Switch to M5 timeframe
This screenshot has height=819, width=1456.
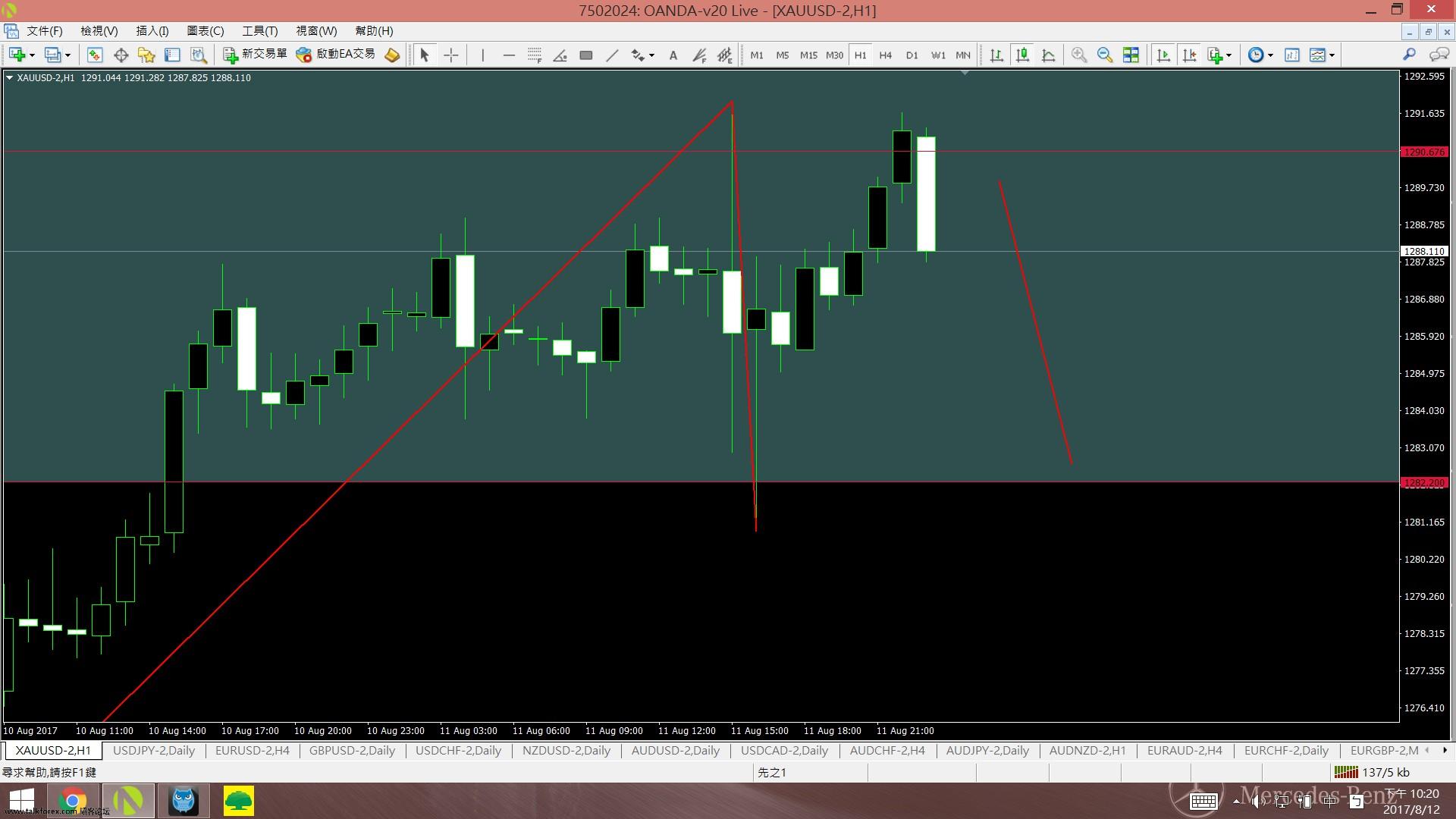pos(783,55)
